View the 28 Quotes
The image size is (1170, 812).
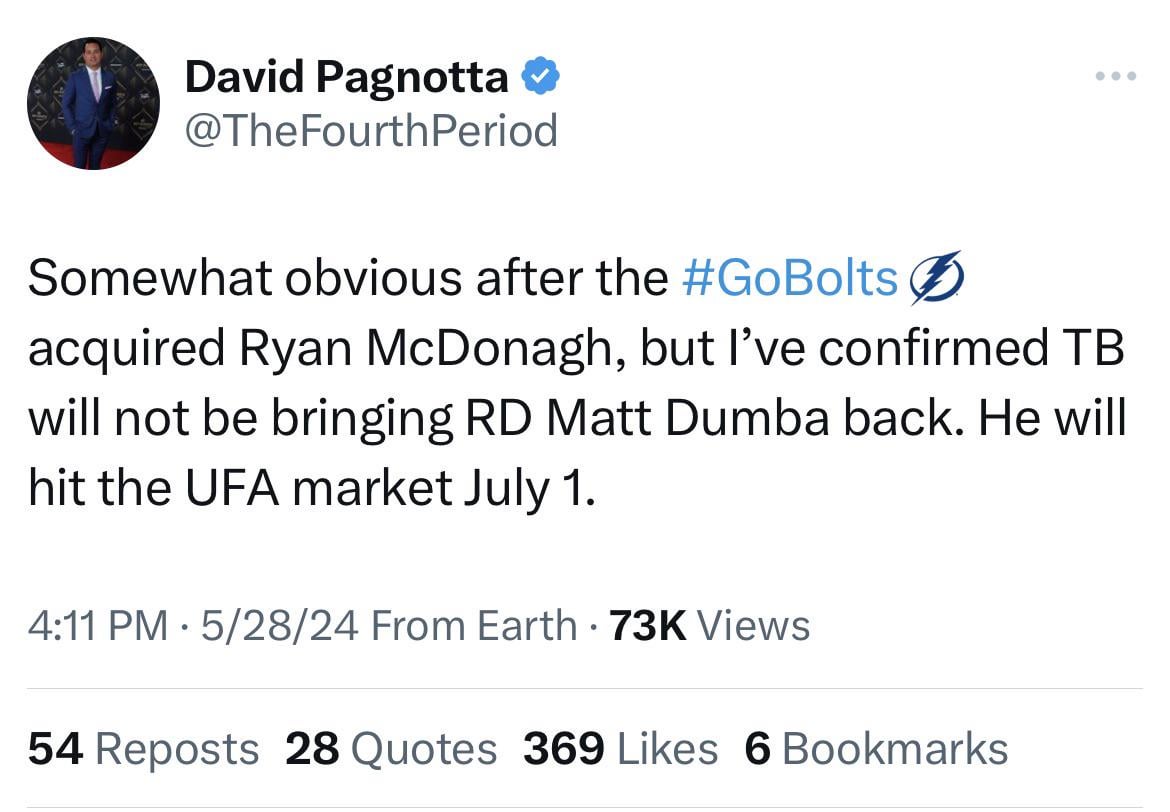[x=392, y=747]
